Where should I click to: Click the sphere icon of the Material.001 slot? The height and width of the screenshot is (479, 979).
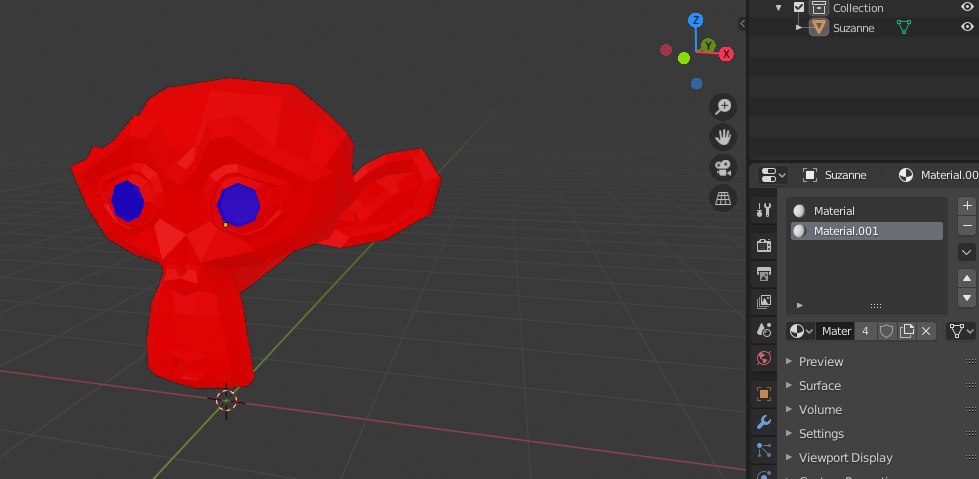tap(799, 231)
